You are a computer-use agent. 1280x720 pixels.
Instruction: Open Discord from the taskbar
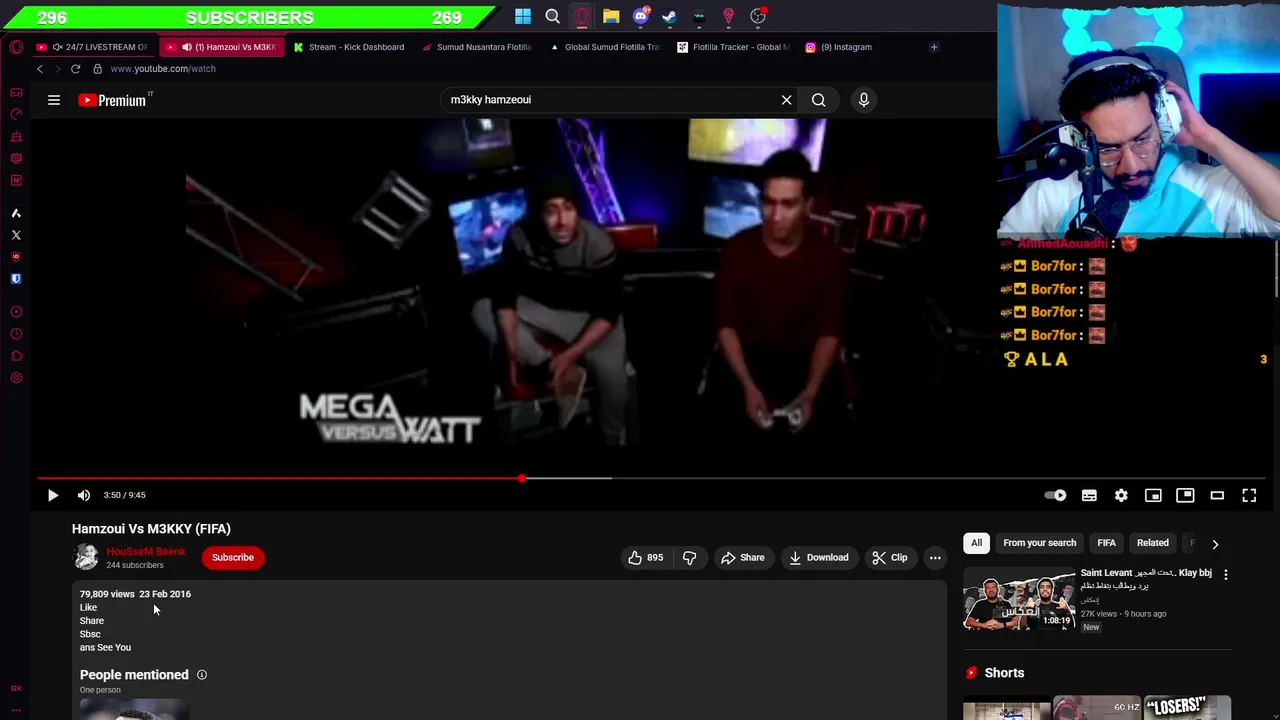pyautogui.click(x=641, y=16)
